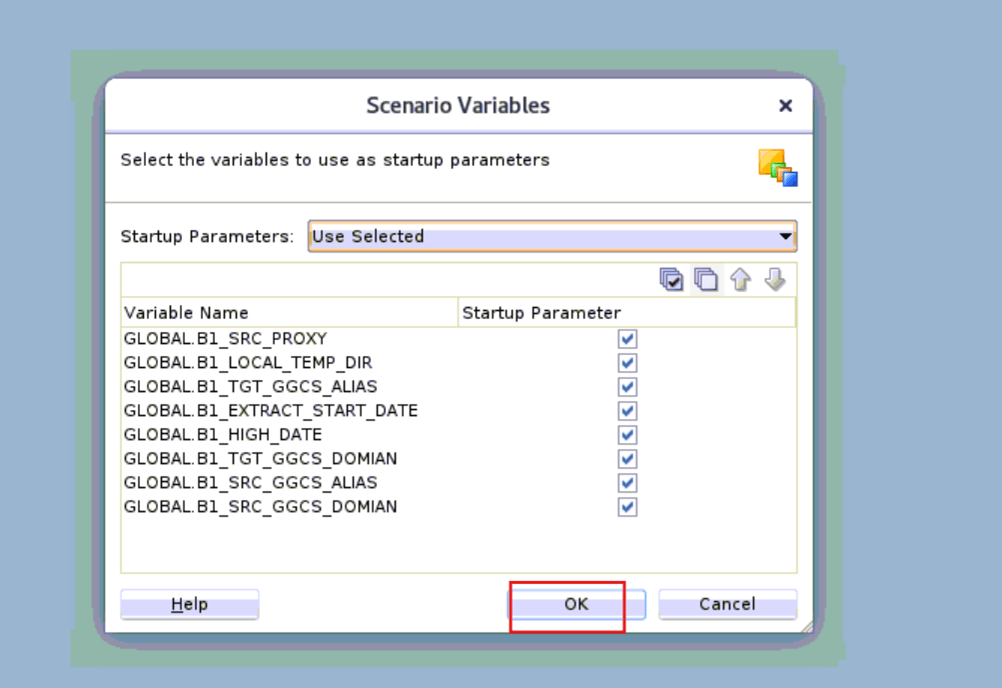This screenshot has height=688, width=1002.
Task: Disable GLOBAL.B1_LOCAL_TEMP_DIR as startup parameter
Action: pyautogui.click(x=627, y=362)
